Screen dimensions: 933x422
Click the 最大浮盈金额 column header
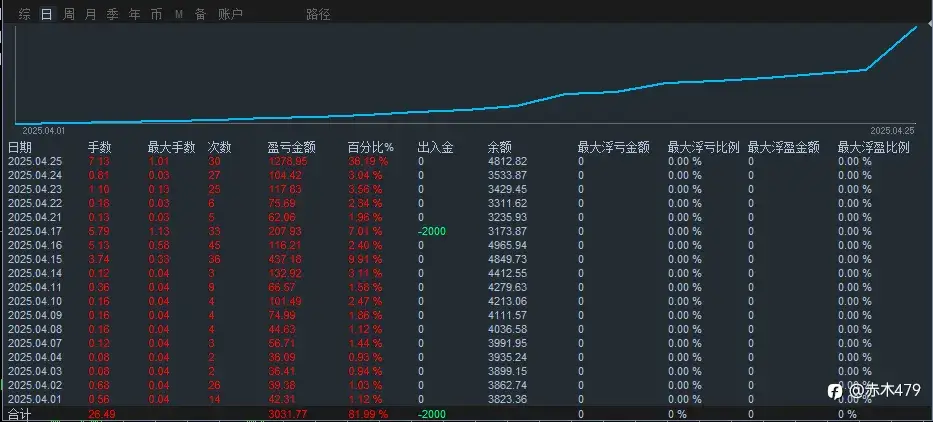coord(784,148)
